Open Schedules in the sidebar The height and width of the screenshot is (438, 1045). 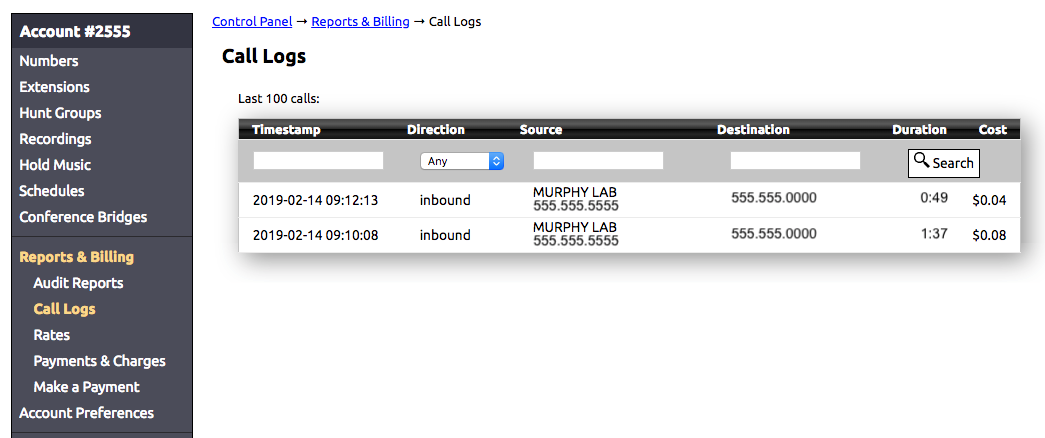(x=52, y=191)
